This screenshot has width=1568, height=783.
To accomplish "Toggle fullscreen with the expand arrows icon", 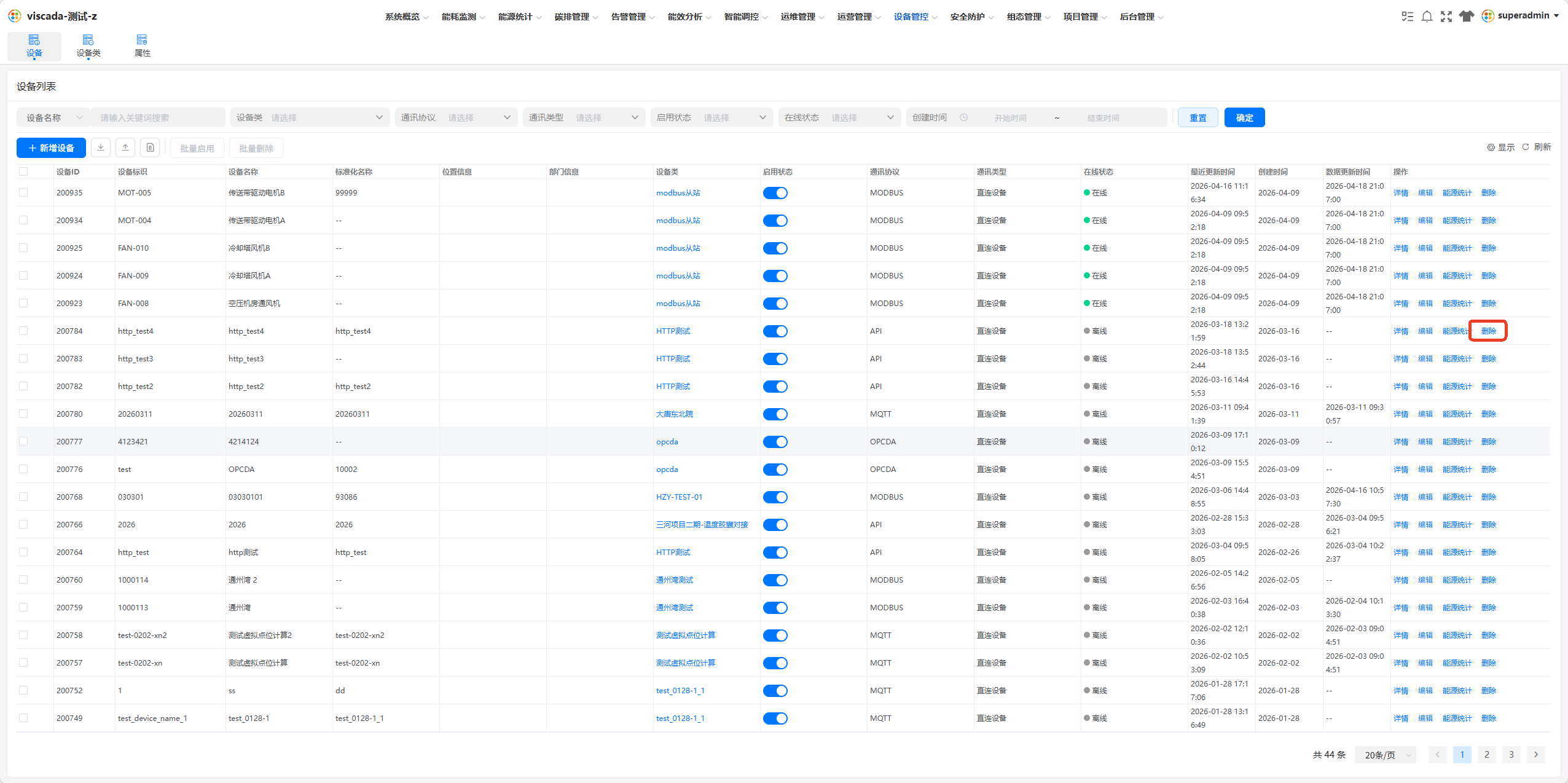I will click(1446, 17).
